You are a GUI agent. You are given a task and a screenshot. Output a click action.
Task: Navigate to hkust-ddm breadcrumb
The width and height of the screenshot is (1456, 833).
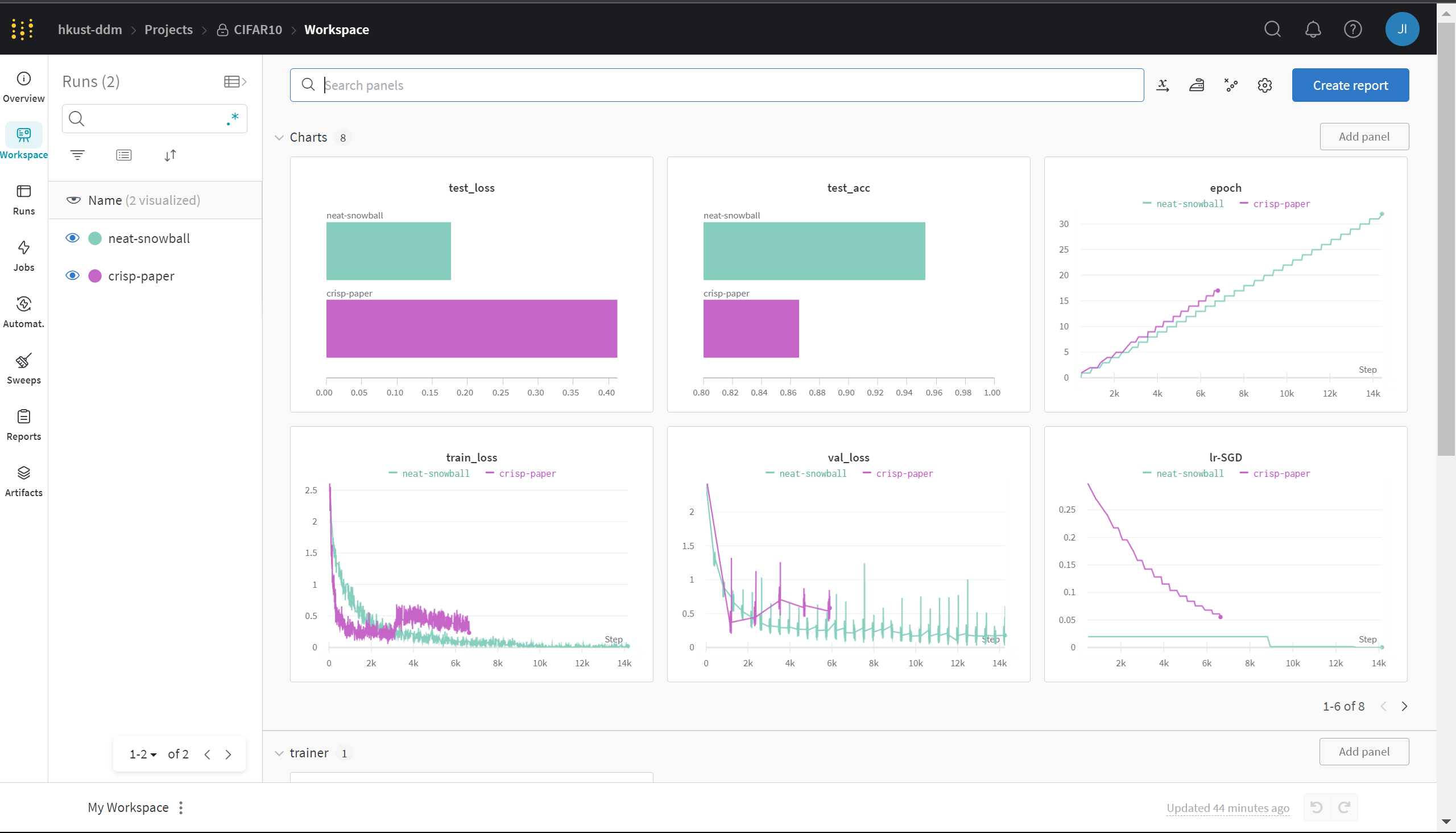[90, 30]
